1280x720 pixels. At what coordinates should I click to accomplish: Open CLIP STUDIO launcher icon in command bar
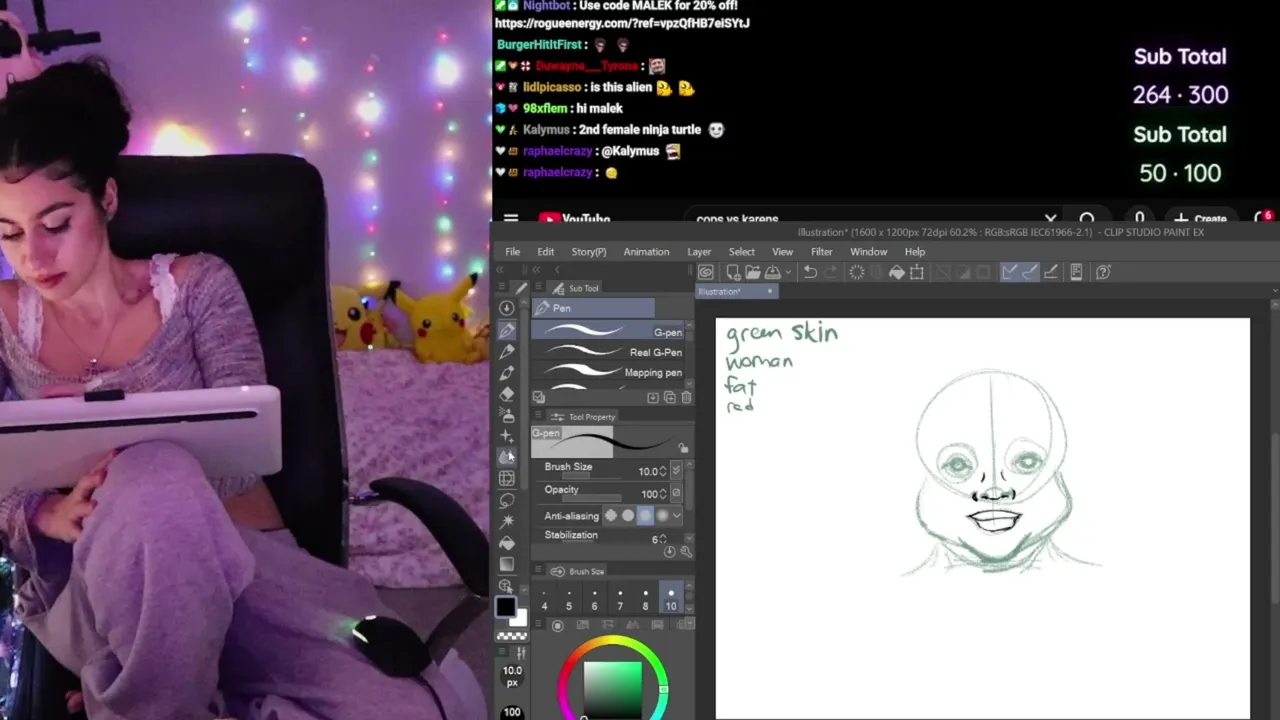point(705,272)
